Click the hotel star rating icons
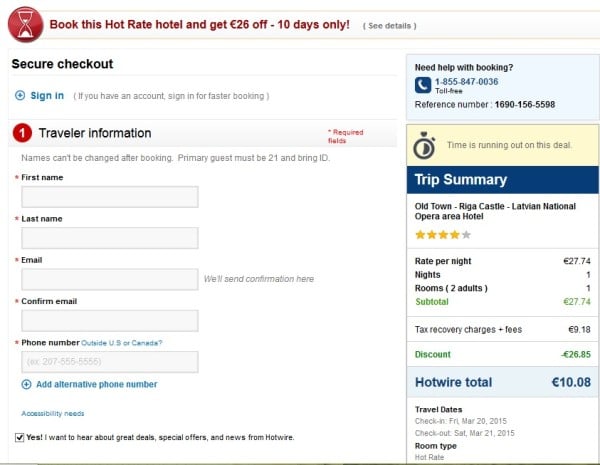The height and width of the screenshot is (465, 600). pos(443,235)
